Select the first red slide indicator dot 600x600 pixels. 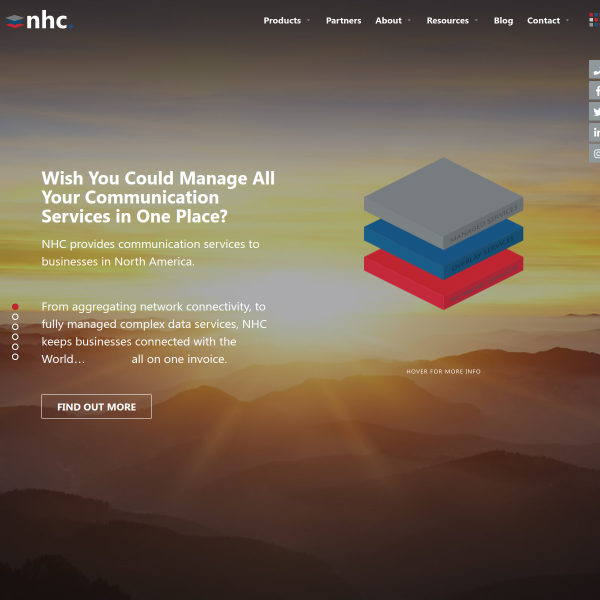[x=15, y=307]
